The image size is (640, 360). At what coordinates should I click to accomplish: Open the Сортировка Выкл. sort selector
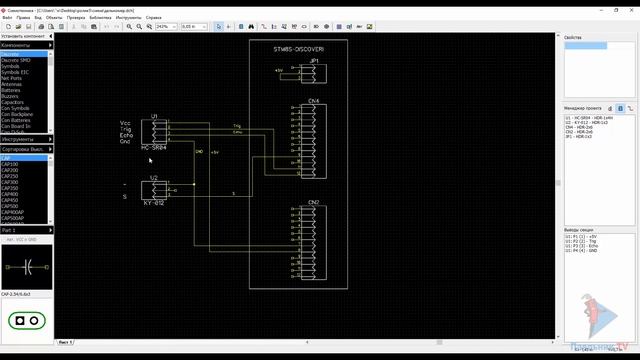(27, 149)
